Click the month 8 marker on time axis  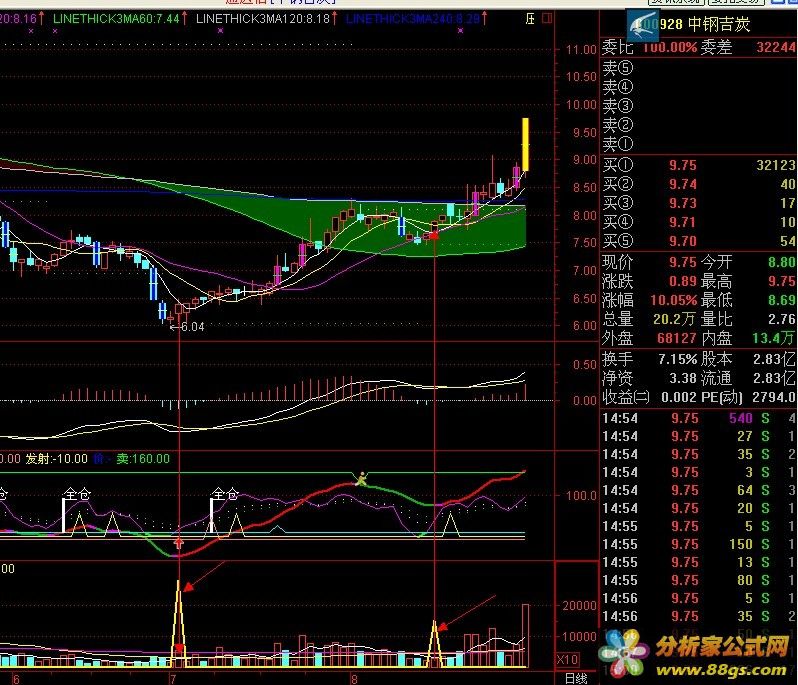pyautogui.click(x=354, y=679)
